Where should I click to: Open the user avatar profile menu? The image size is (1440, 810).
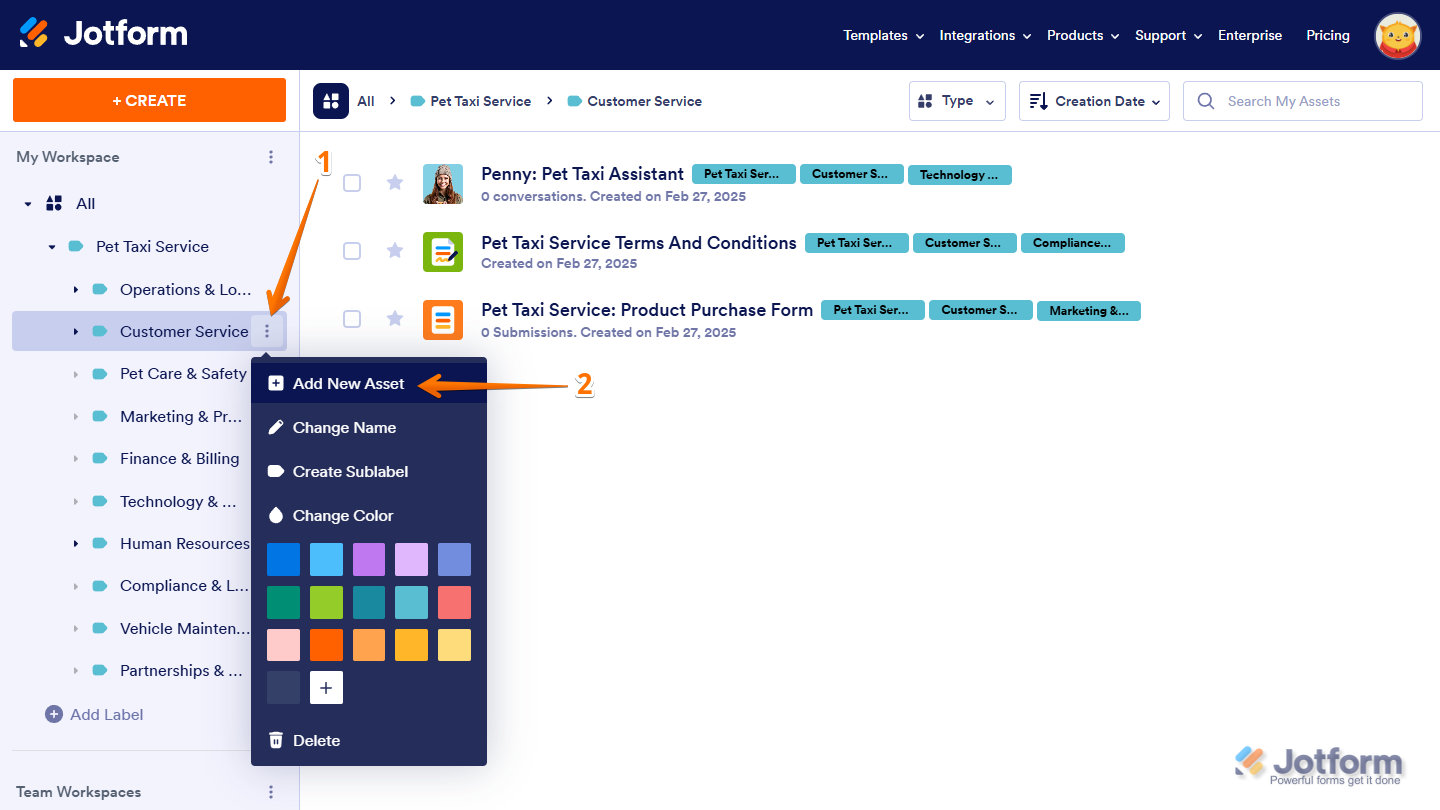pos(1398,35)
